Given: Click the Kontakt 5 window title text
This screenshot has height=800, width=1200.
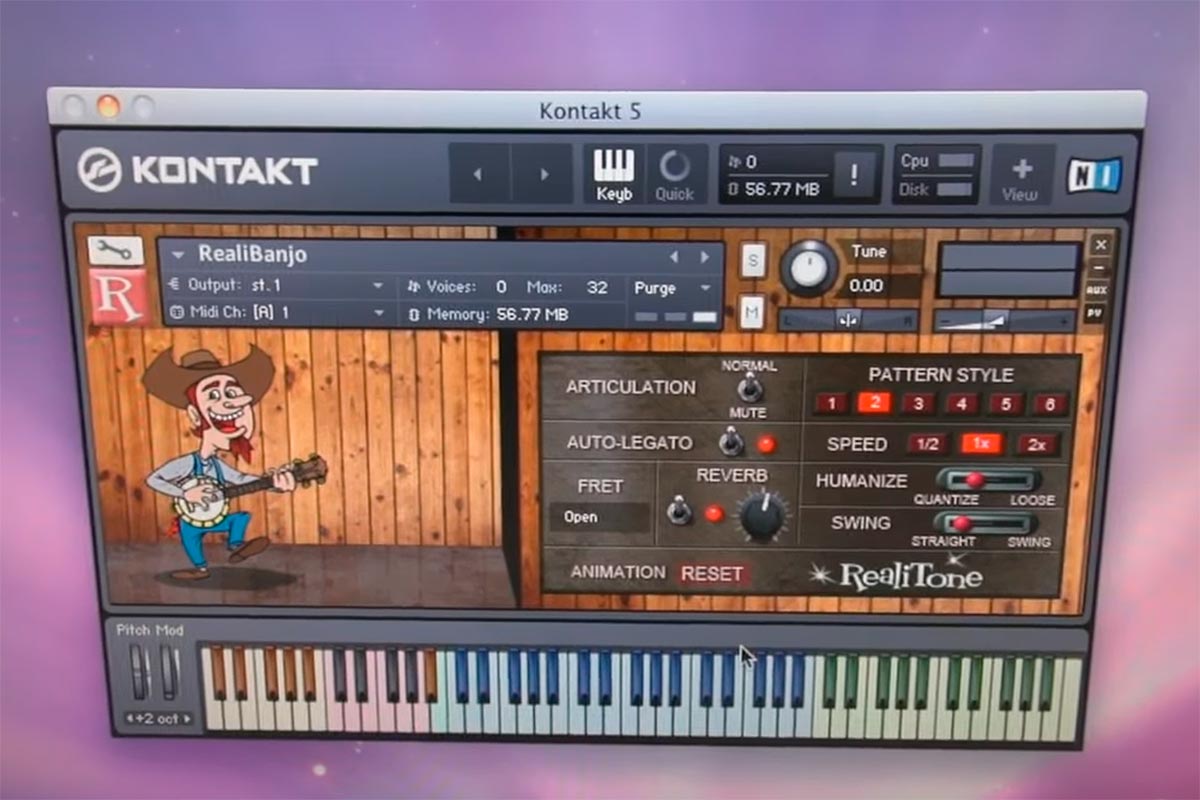Looking at the screenshot, I should [x=590, y=110].
